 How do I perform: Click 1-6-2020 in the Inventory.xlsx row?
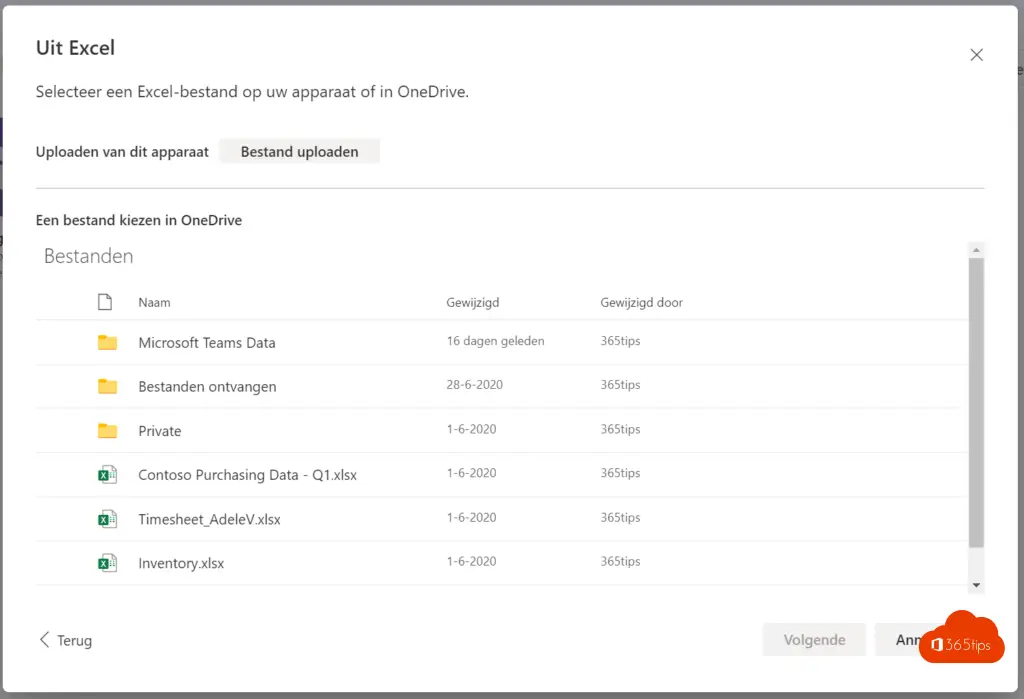tap(472, 561)
